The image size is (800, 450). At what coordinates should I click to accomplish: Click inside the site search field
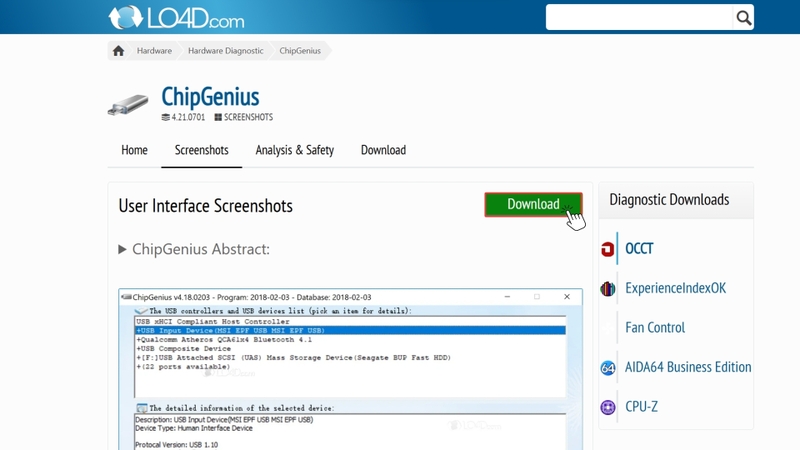pyautogui.click(x=639, y=18)
